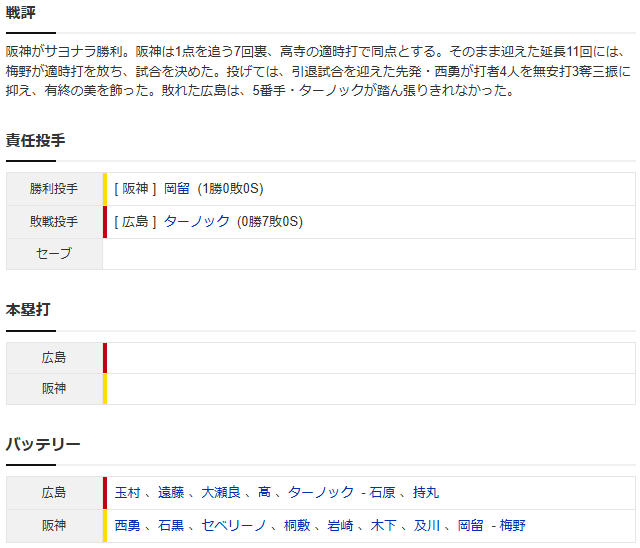Open 持丸 catcher link

click(426, 493)
